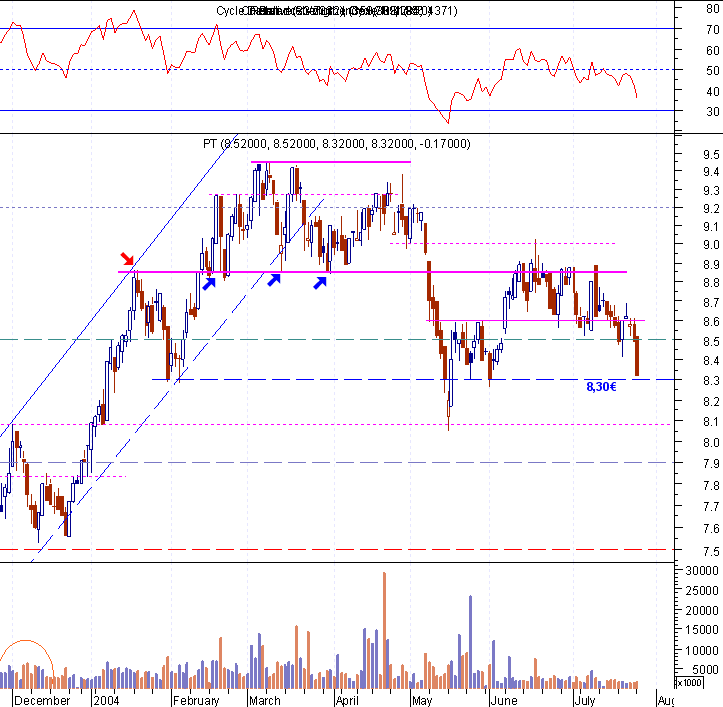Click the 9.1 price axis value
Image resolution: width=723 pixels, height=707 pixels.
(x=711, y=226)
